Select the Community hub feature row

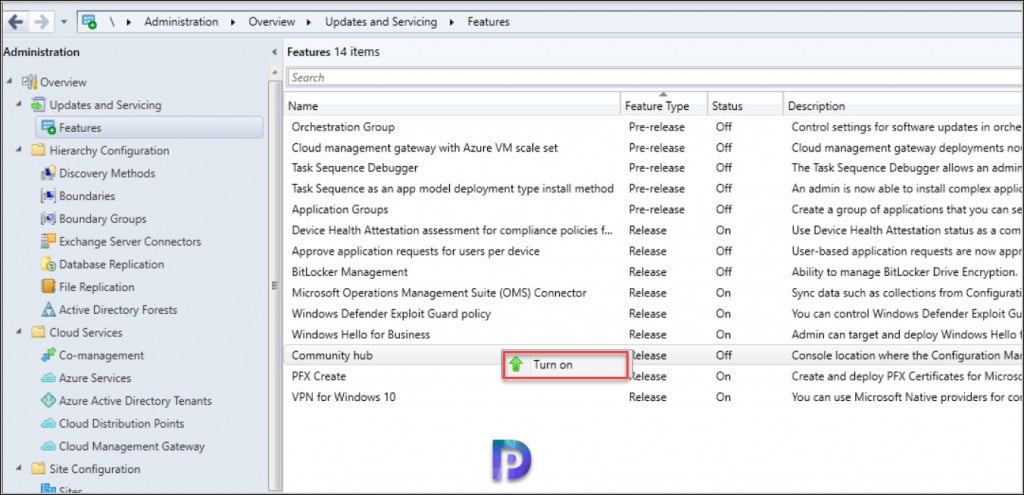654,355
